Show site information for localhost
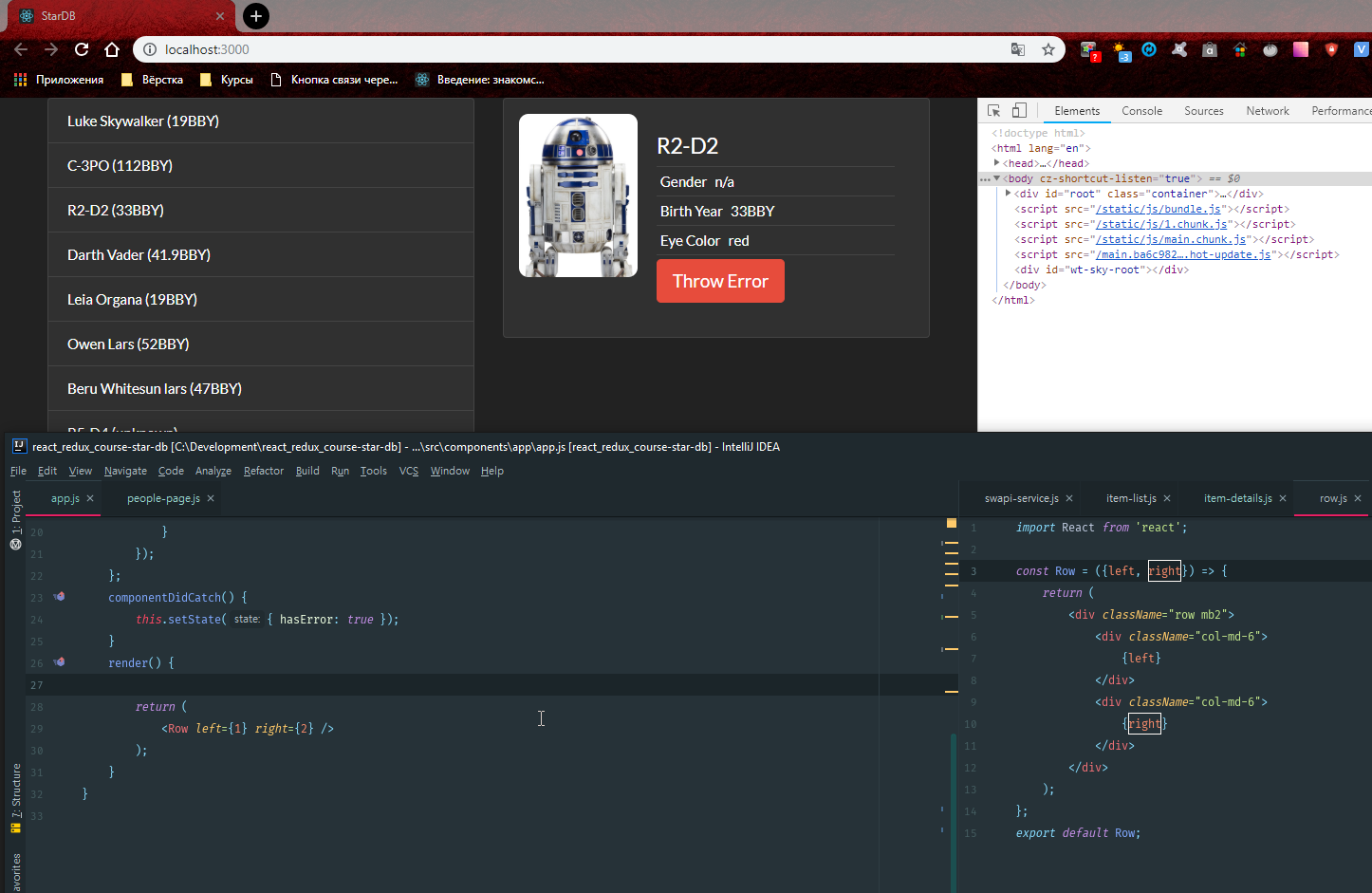This screenshot has height=893, width=1372. (149, 49)
